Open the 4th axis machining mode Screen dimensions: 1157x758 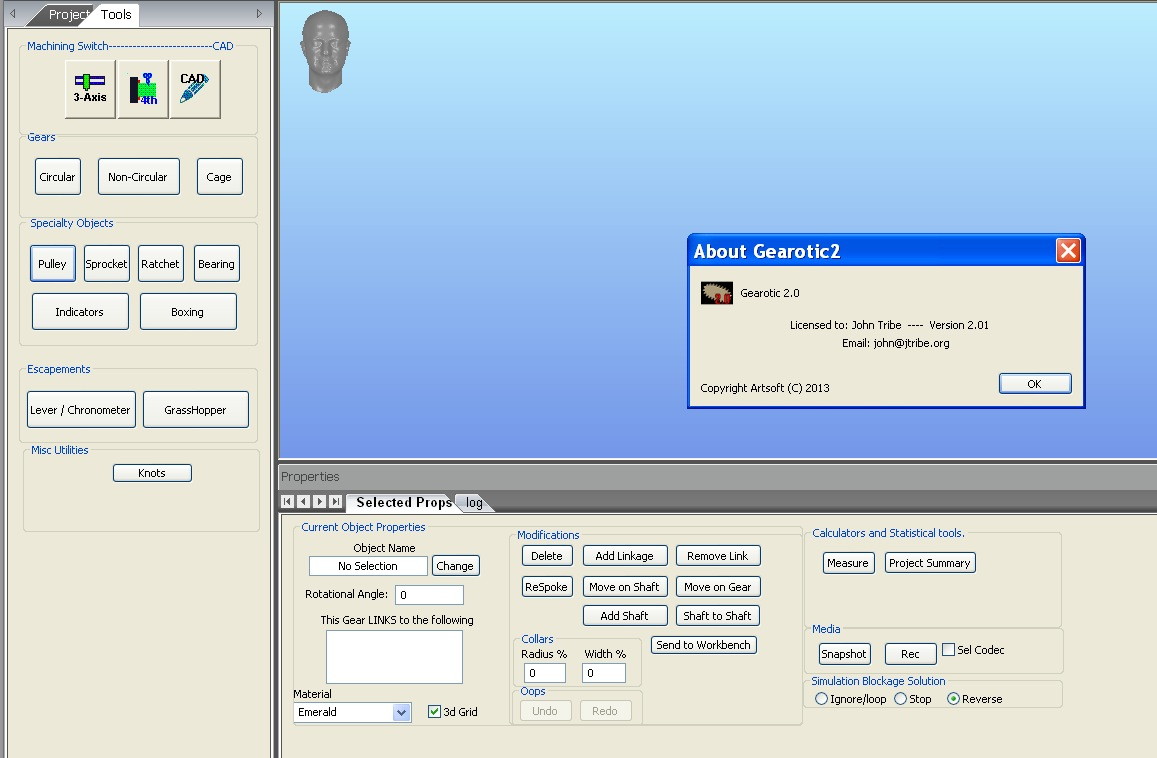pyautogui.click(x=143, y=89)
